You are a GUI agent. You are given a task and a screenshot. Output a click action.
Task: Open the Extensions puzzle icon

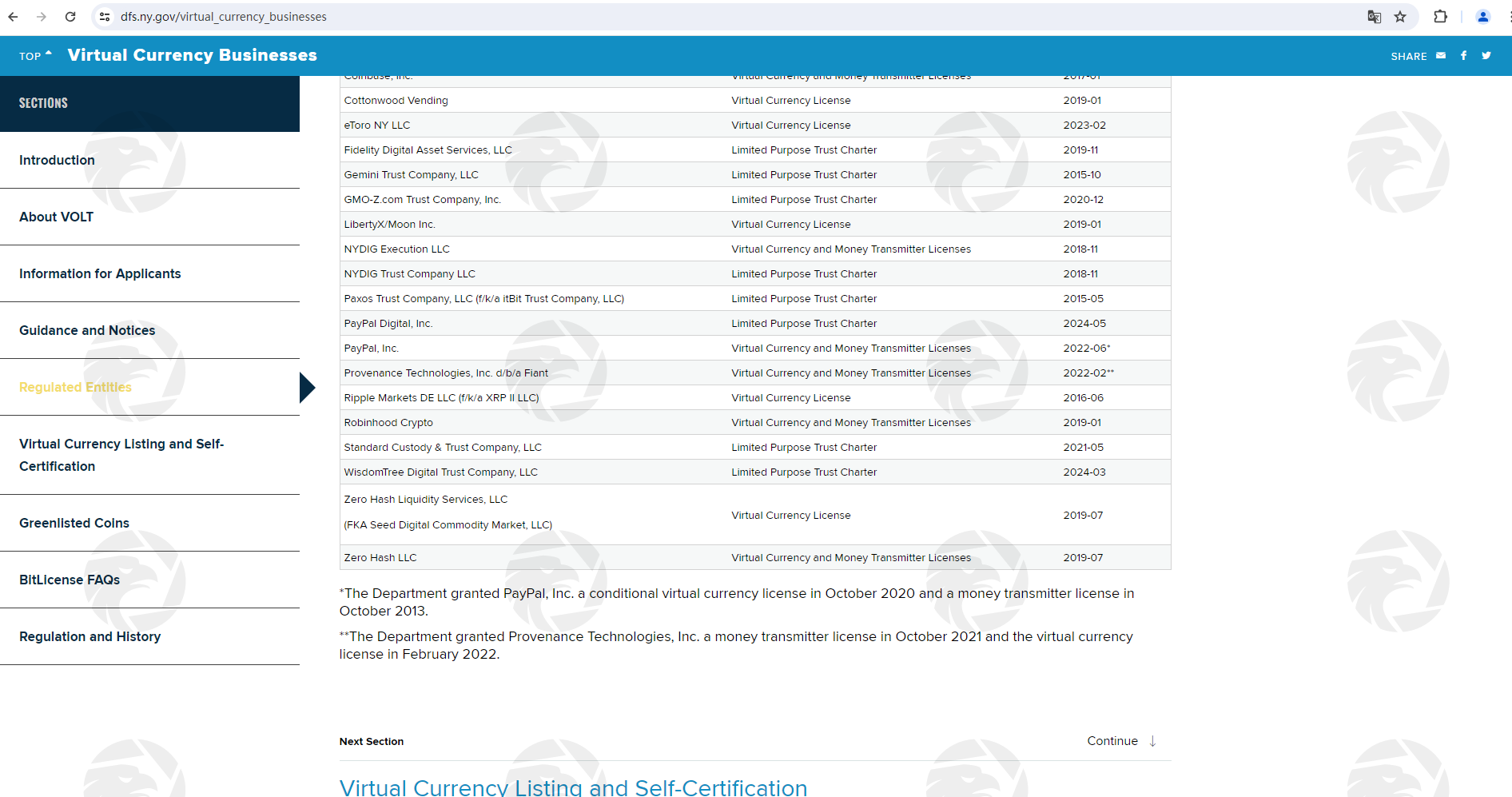[1441, 17]
